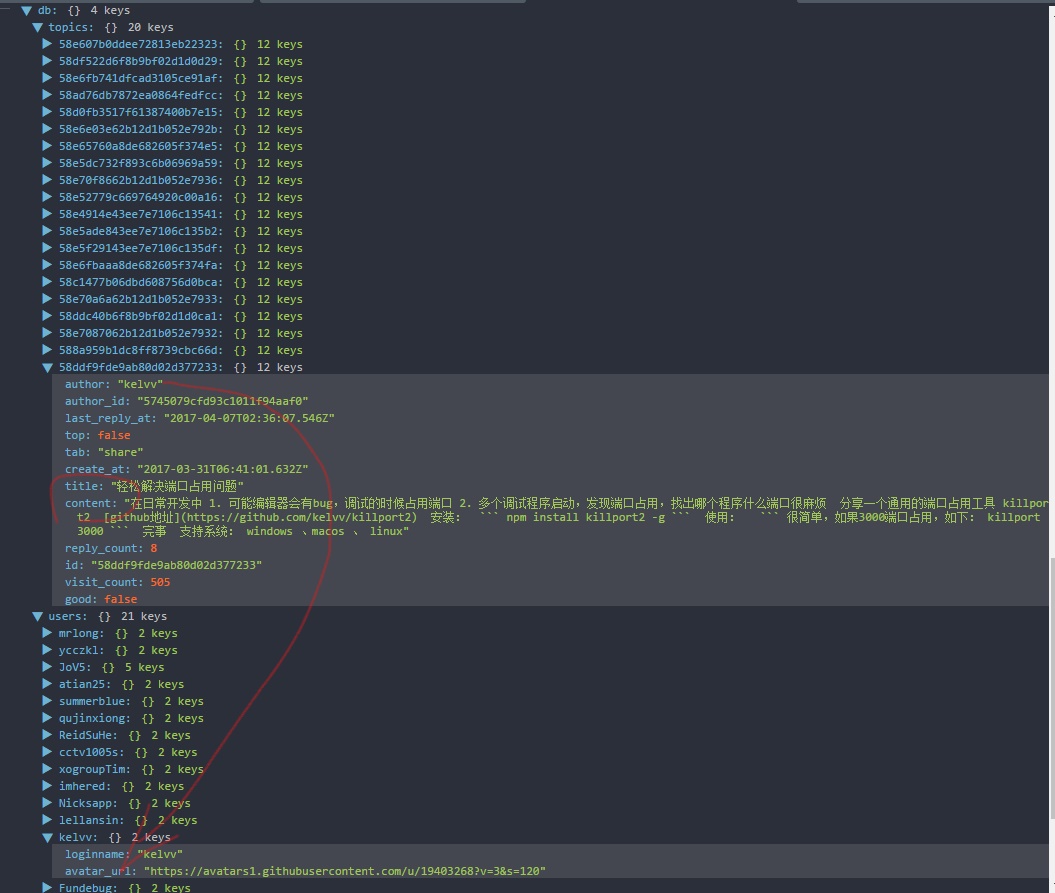Expand the imhered user entry

click(47, 786)
